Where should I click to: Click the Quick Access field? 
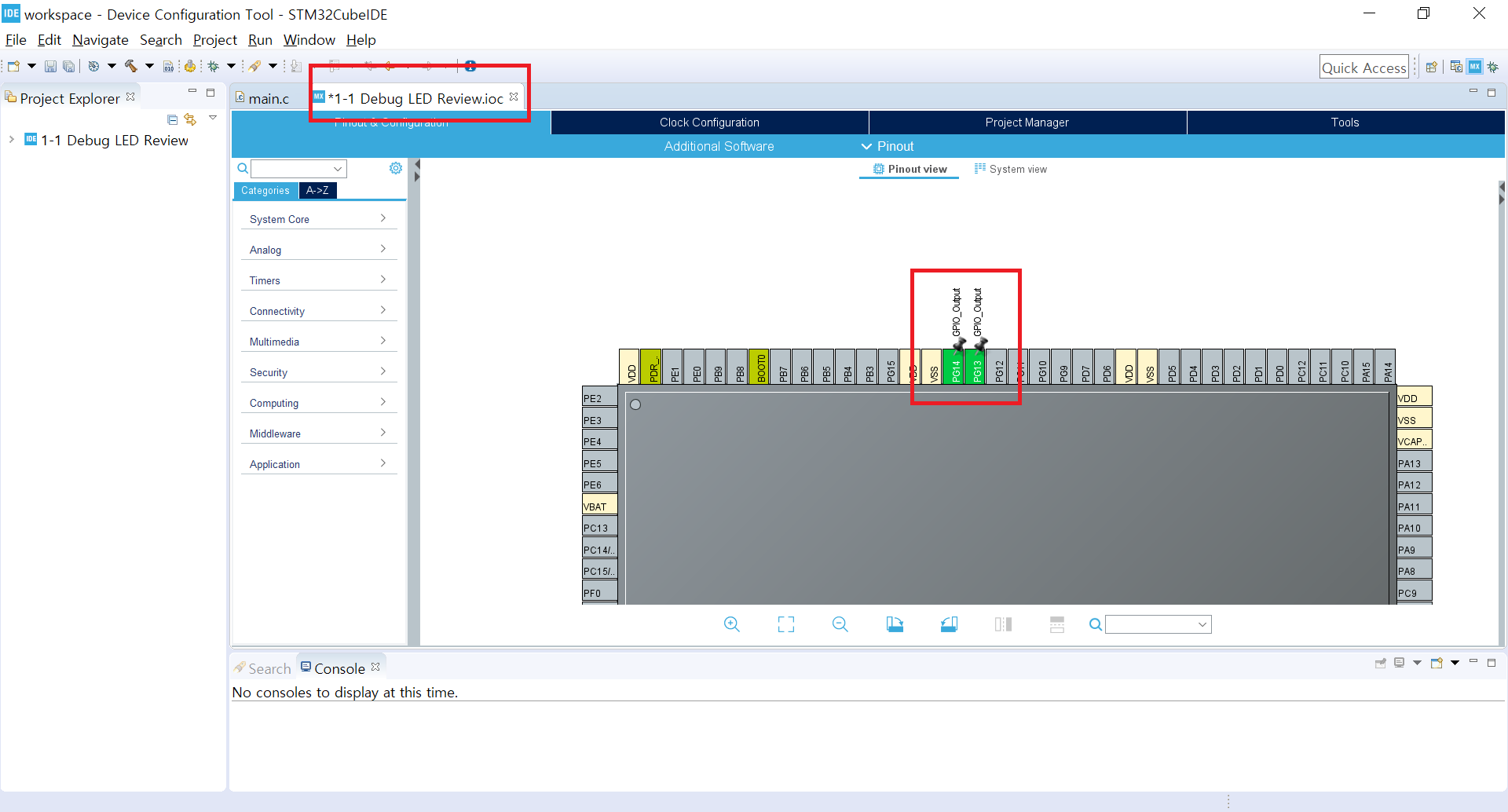click(1364, 68)
